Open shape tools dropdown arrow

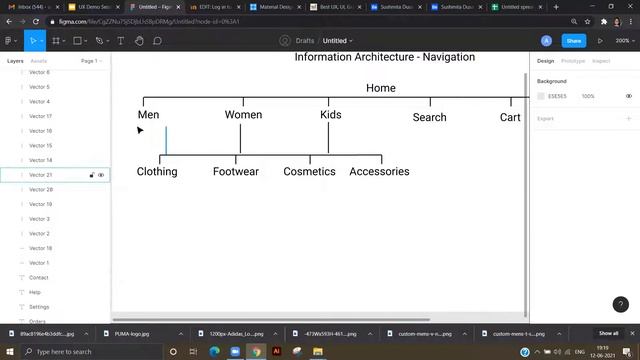[86, 41]
